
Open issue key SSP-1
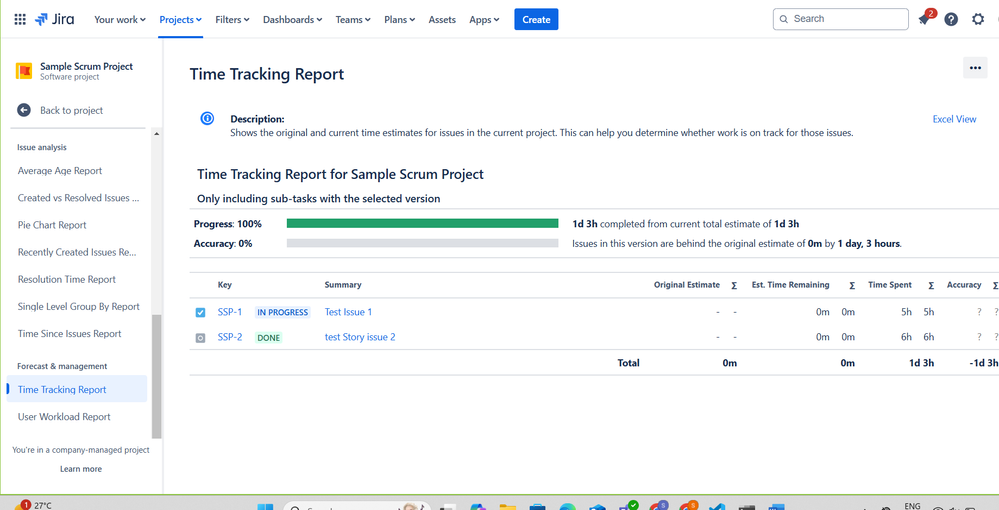(x=230, y=312)
